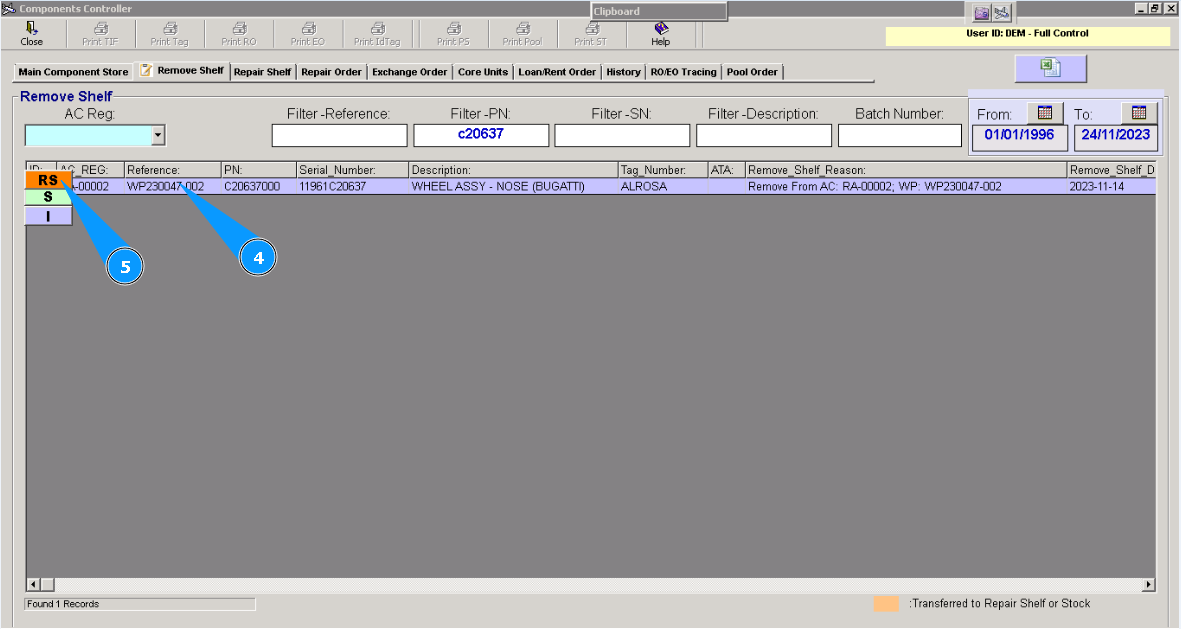Click the User ID: DEM - Full Control label
1181x630 pixels.
pos(1027,34)
